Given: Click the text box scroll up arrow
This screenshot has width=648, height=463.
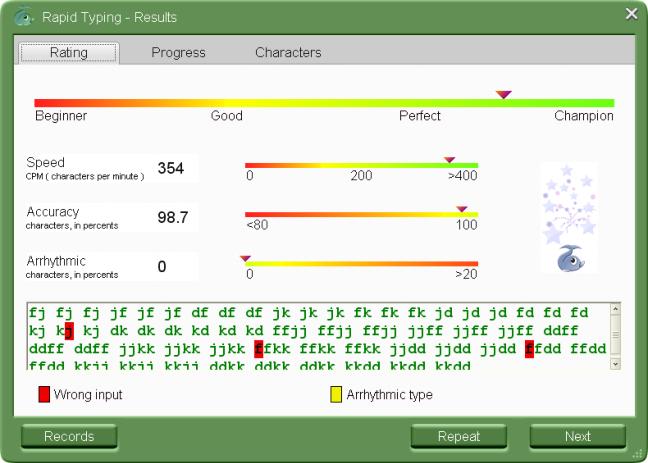Looking at the screenshot, I should coord(615,309).
